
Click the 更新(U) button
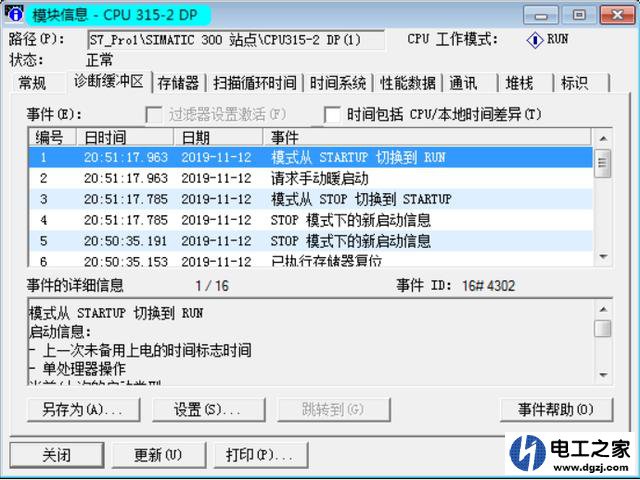(x=159, y=455)
